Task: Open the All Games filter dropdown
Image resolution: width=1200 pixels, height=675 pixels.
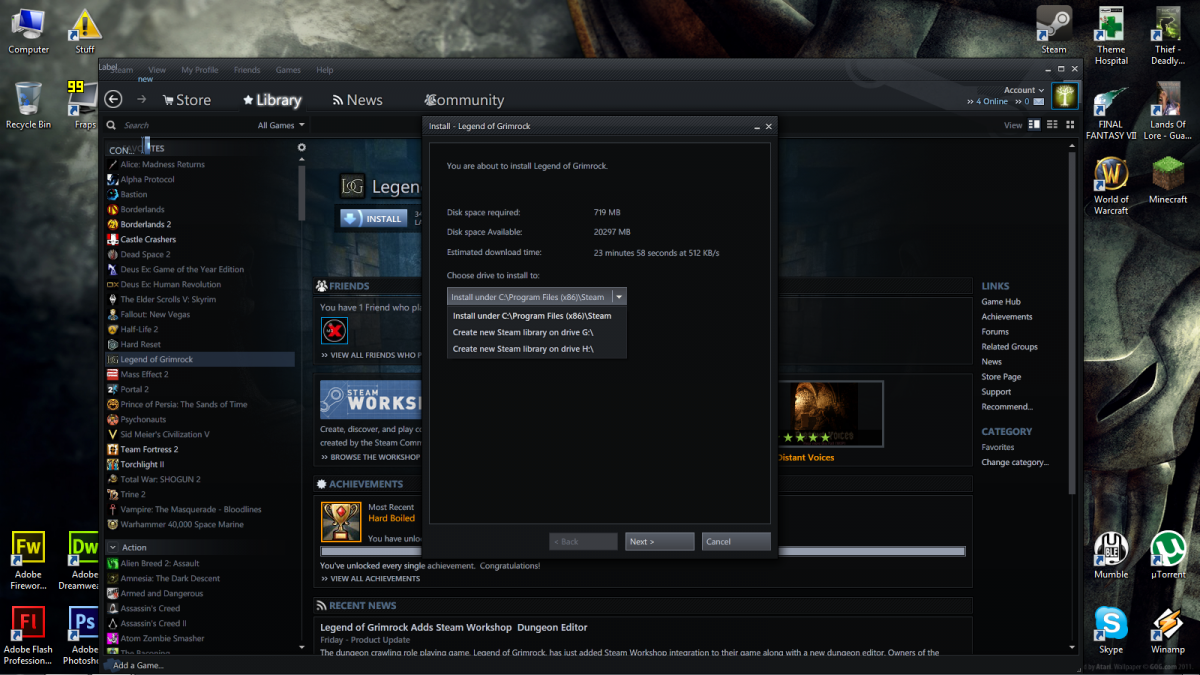Action: point(281,125)
